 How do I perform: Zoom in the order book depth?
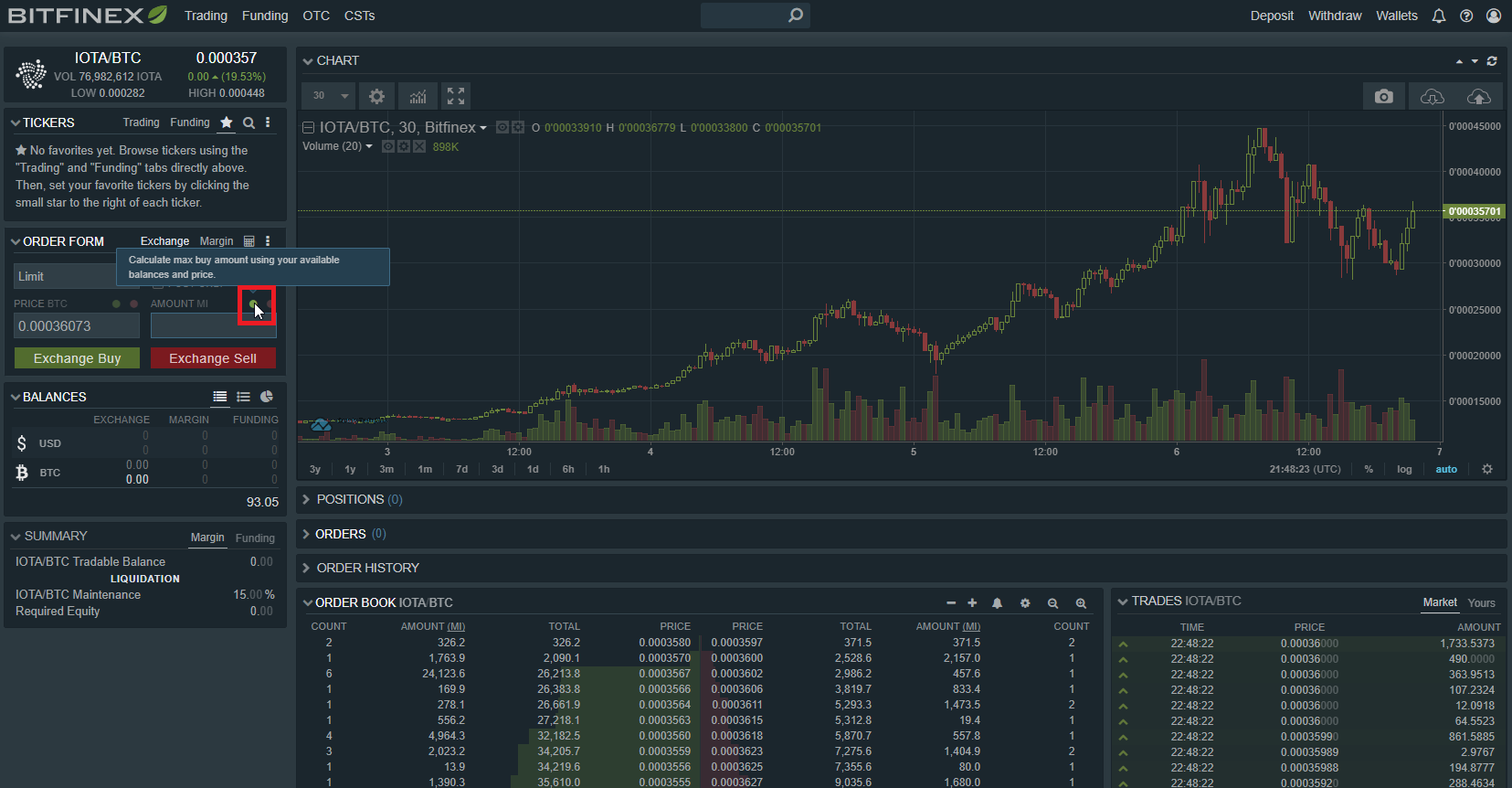[1081, 603]
